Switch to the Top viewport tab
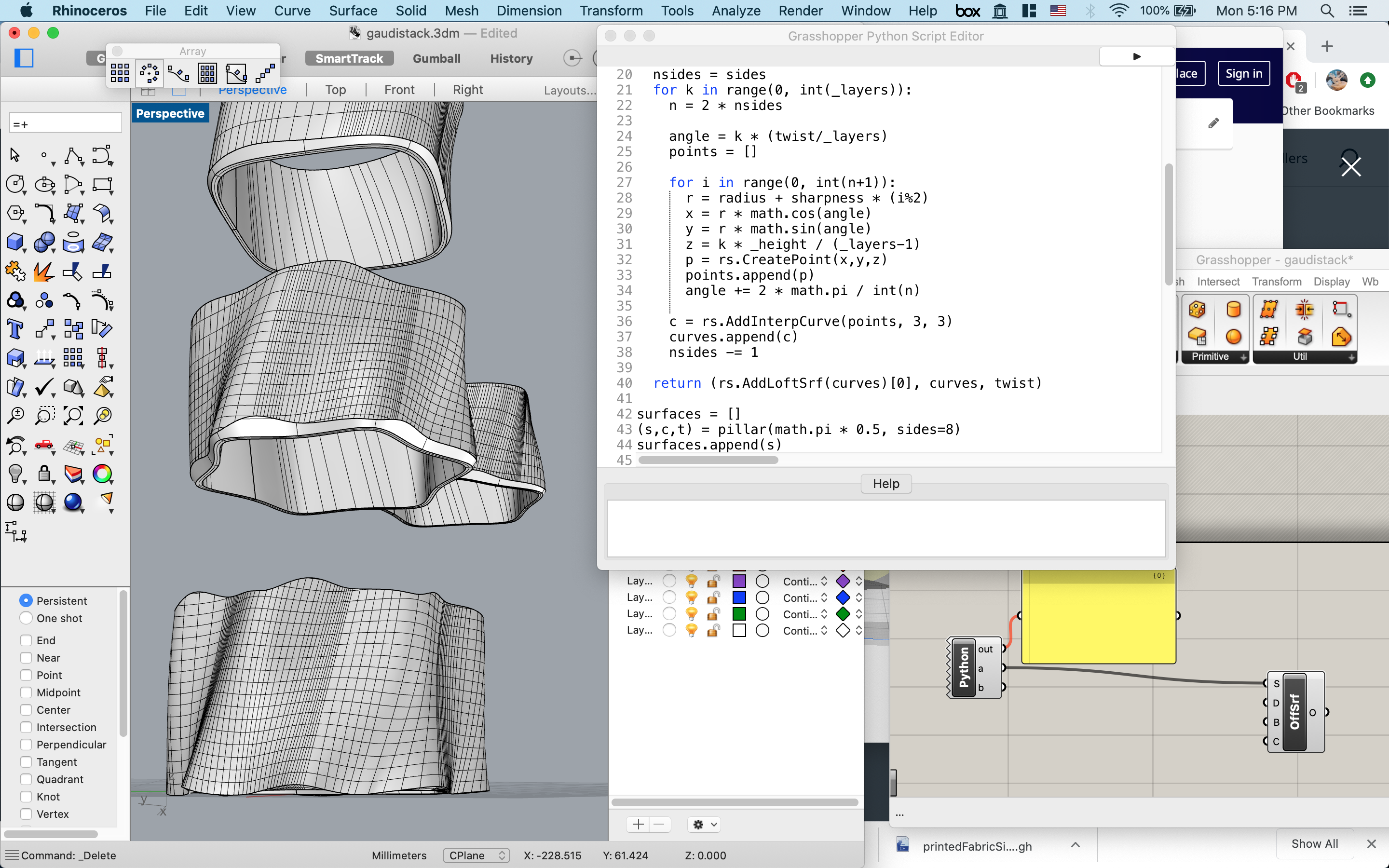Screen dimensions: 1389x868 [335, 90]
